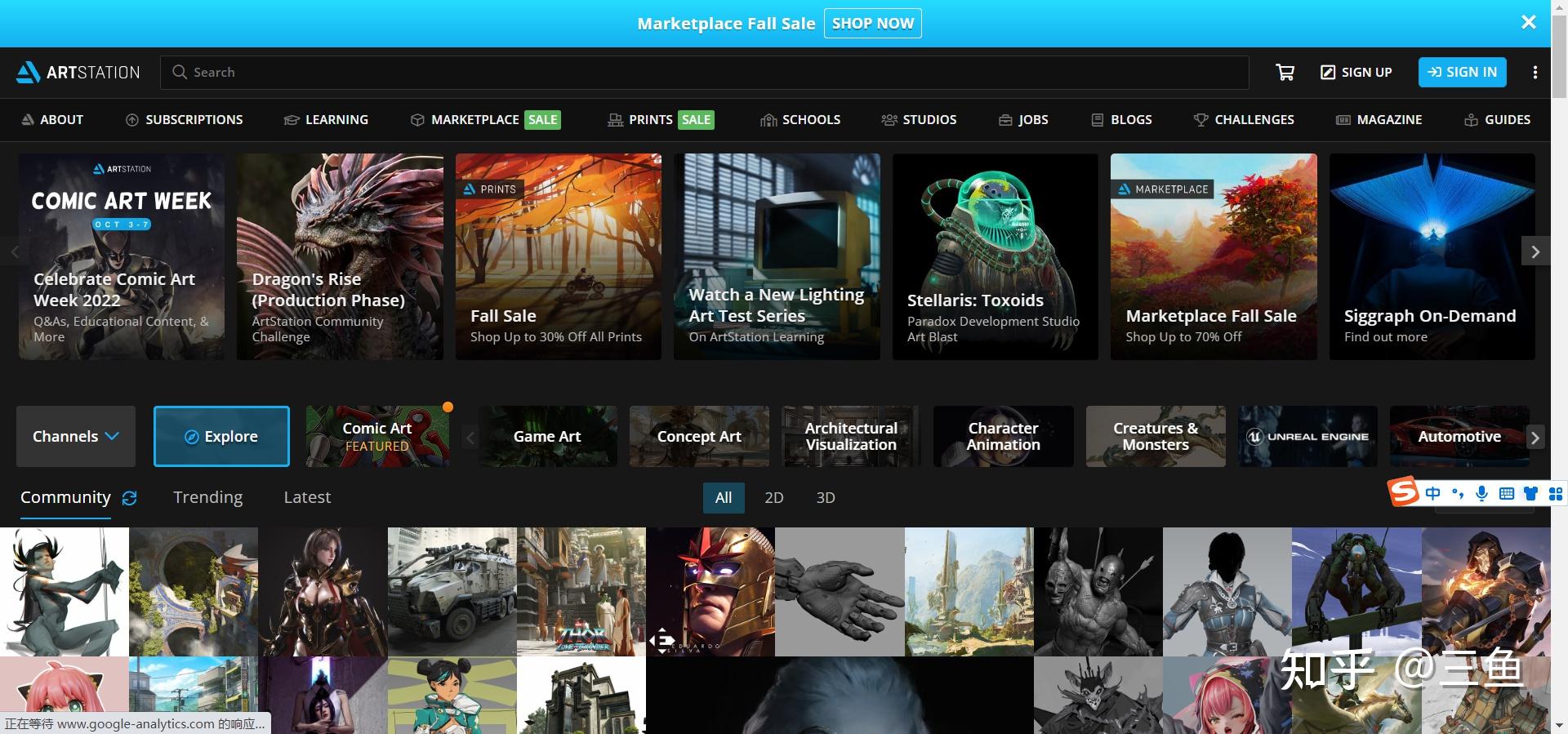Screen dimensions: 1568x734
Task: Open the About menu item
Action: (52, 119)
